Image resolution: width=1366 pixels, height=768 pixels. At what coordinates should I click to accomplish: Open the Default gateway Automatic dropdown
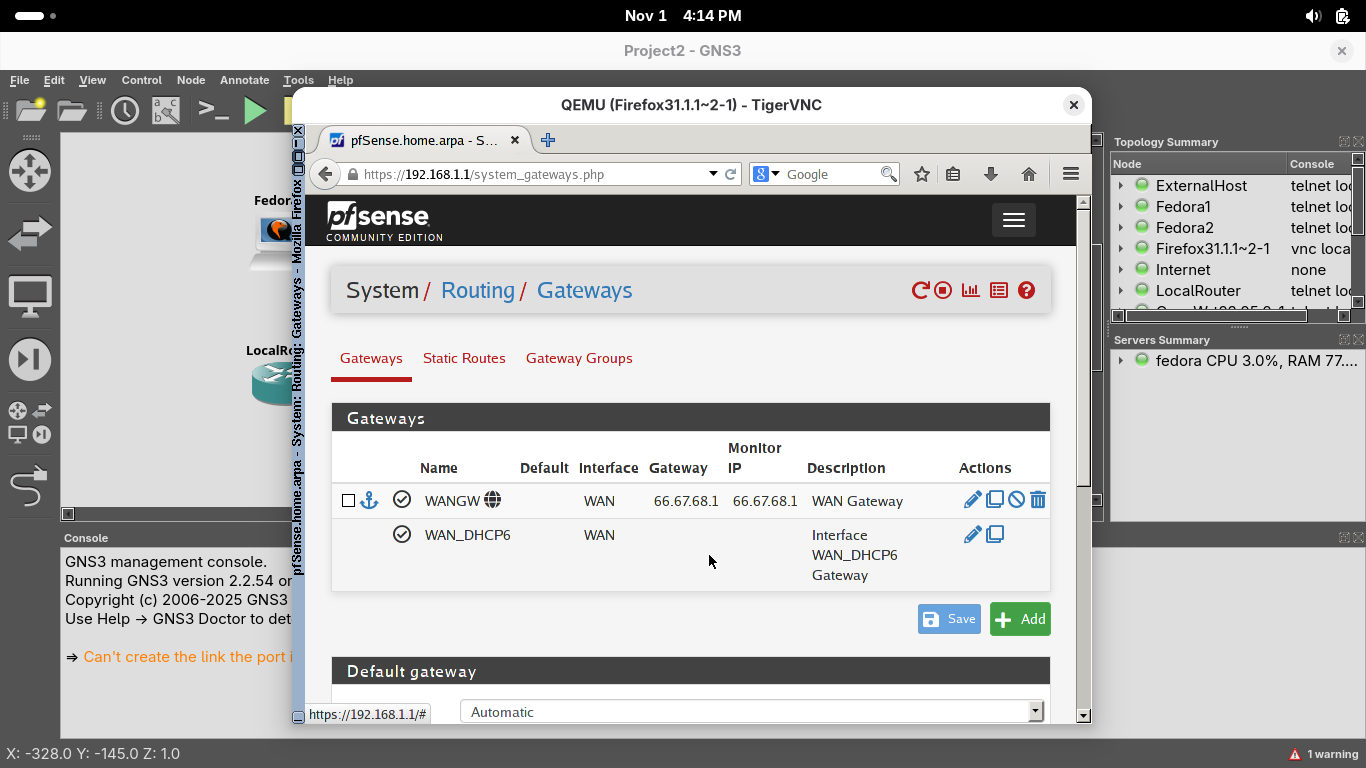(751, 712)
